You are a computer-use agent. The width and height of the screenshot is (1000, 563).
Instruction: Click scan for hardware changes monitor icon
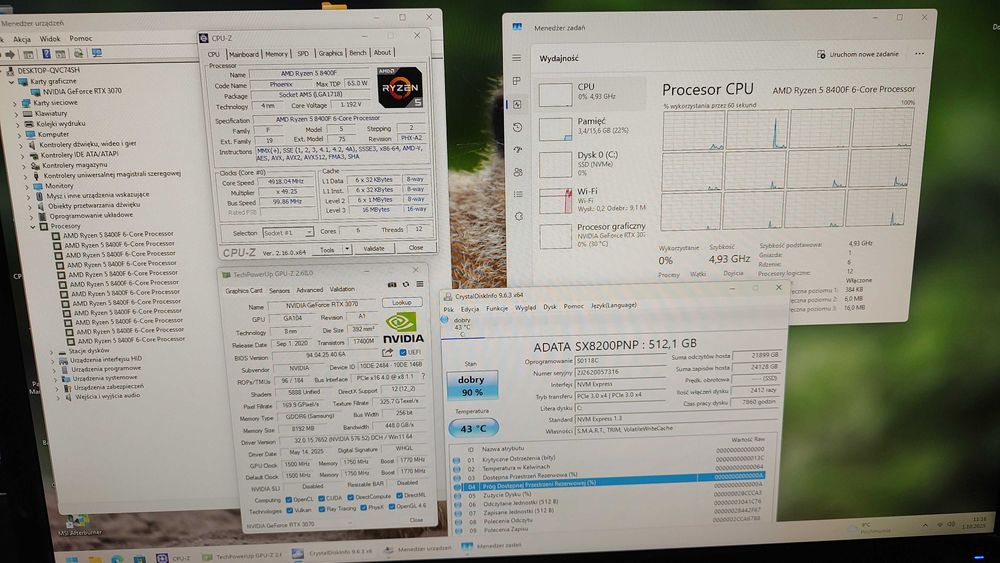coord(96,53)
